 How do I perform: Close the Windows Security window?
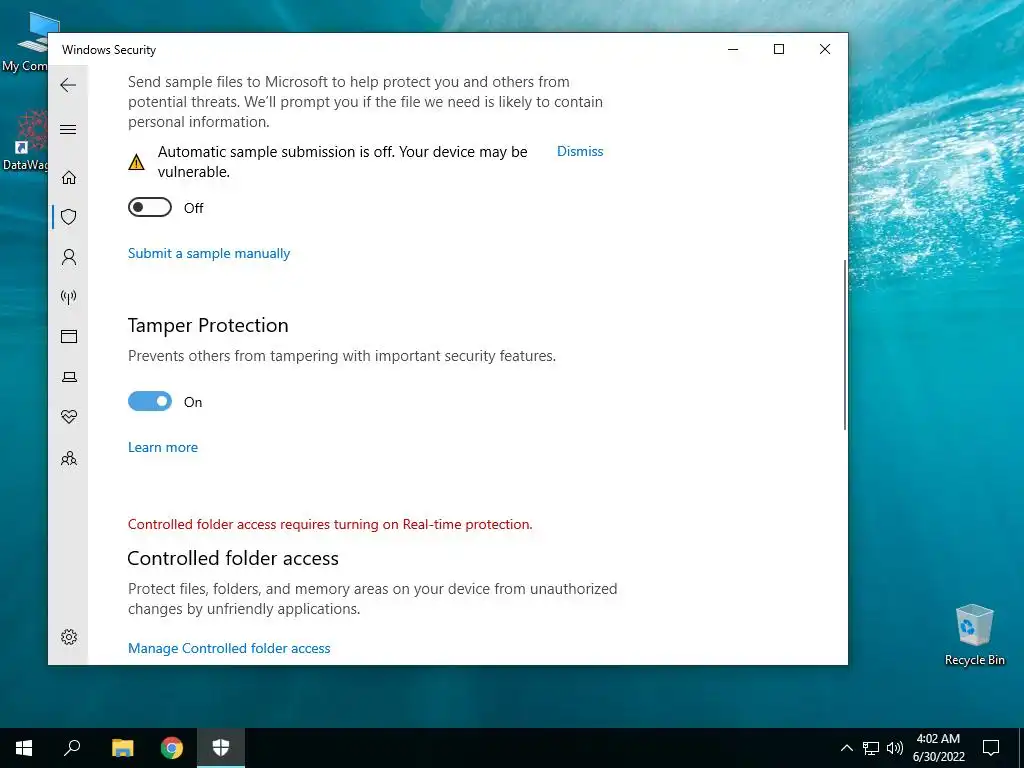825,49
